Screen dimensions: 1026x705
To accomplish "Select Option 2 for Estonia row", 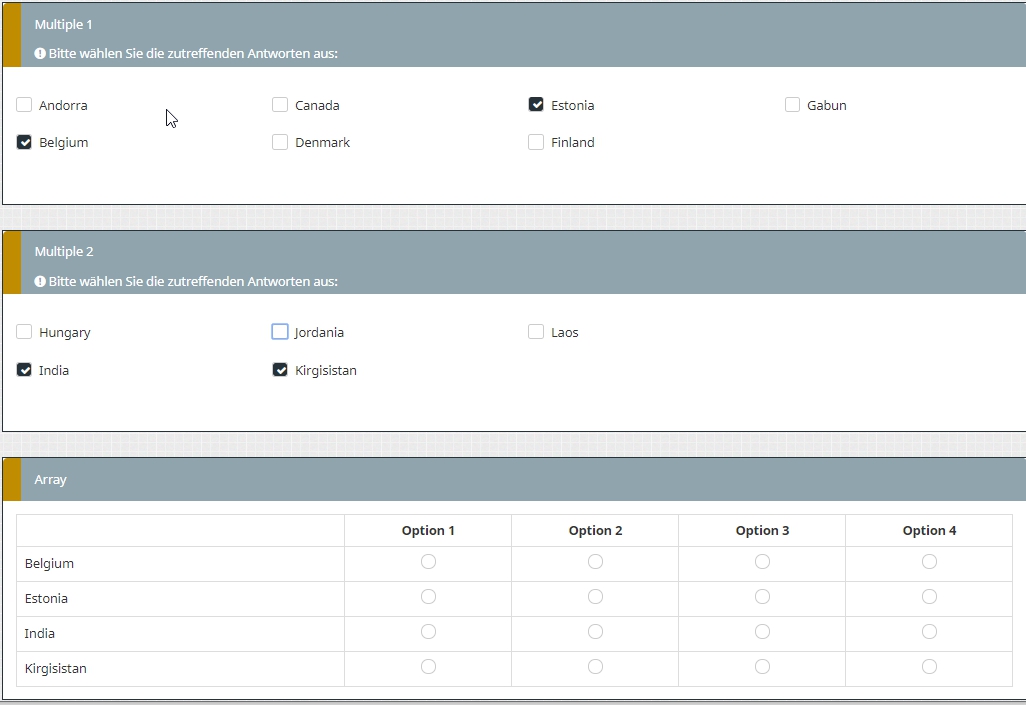I will 595,597.
